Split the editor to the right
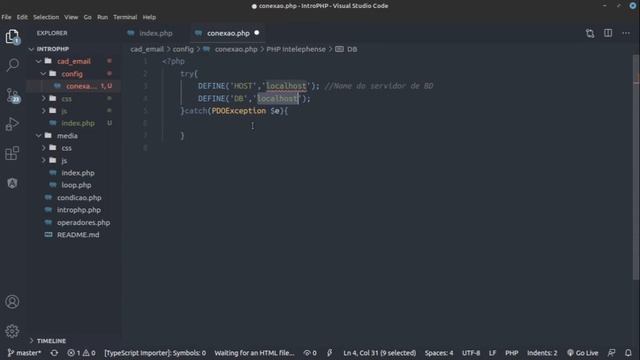Screen dimensions: 640x360 point(608,33)
